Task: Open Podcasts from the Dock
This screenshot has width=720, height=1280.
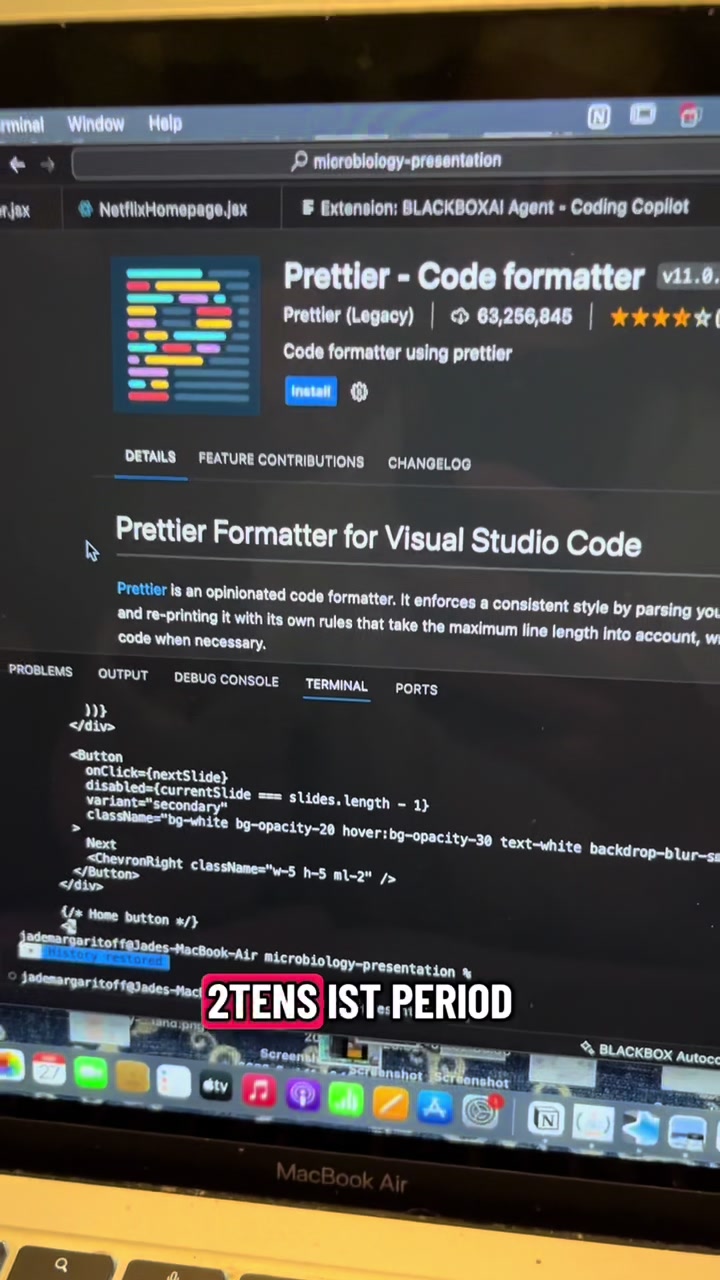Action: point(301,1094)
